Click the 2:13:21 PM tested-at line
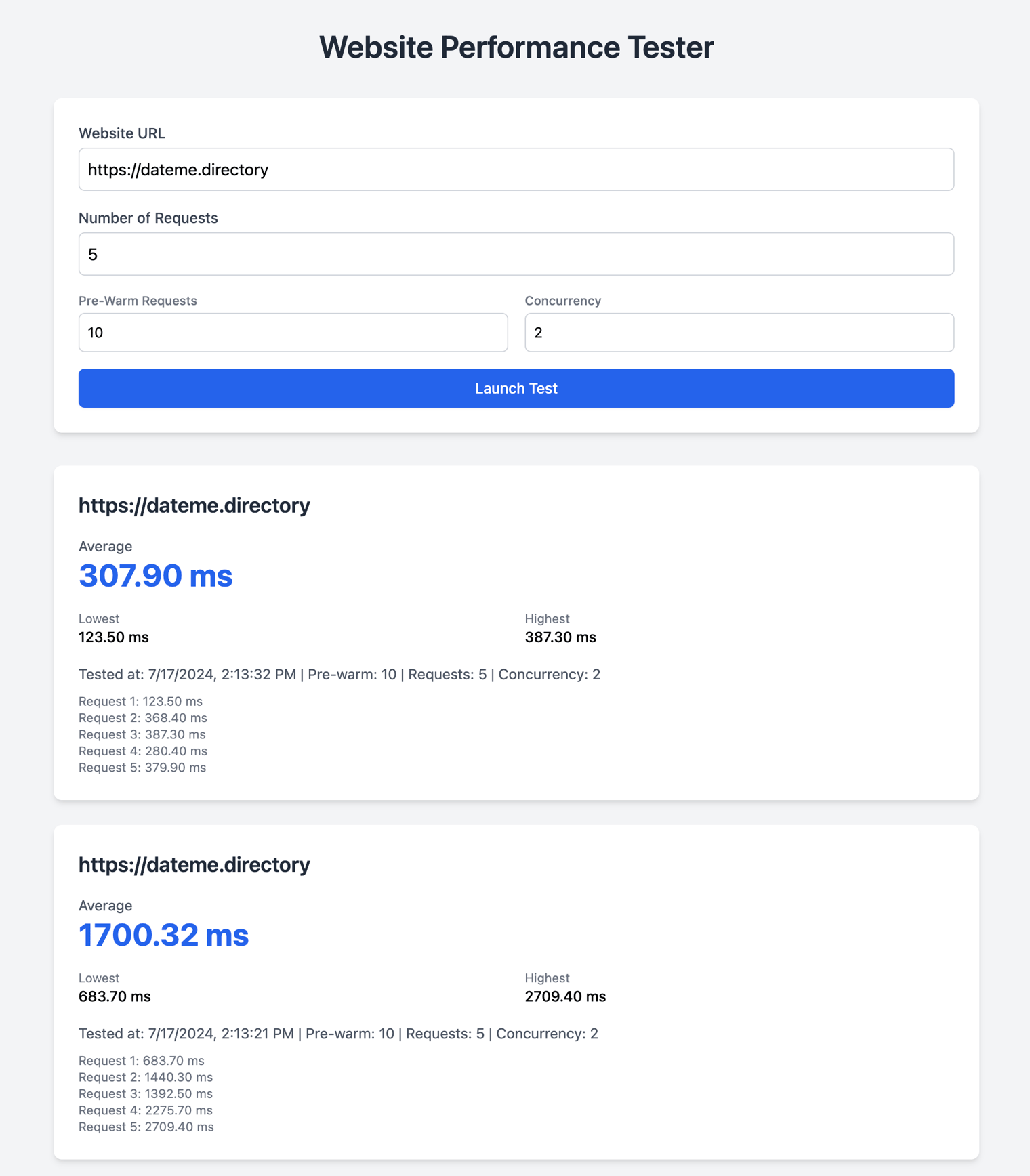Viewport: 1030px width, 1176px height. (x=338, y=1034)
